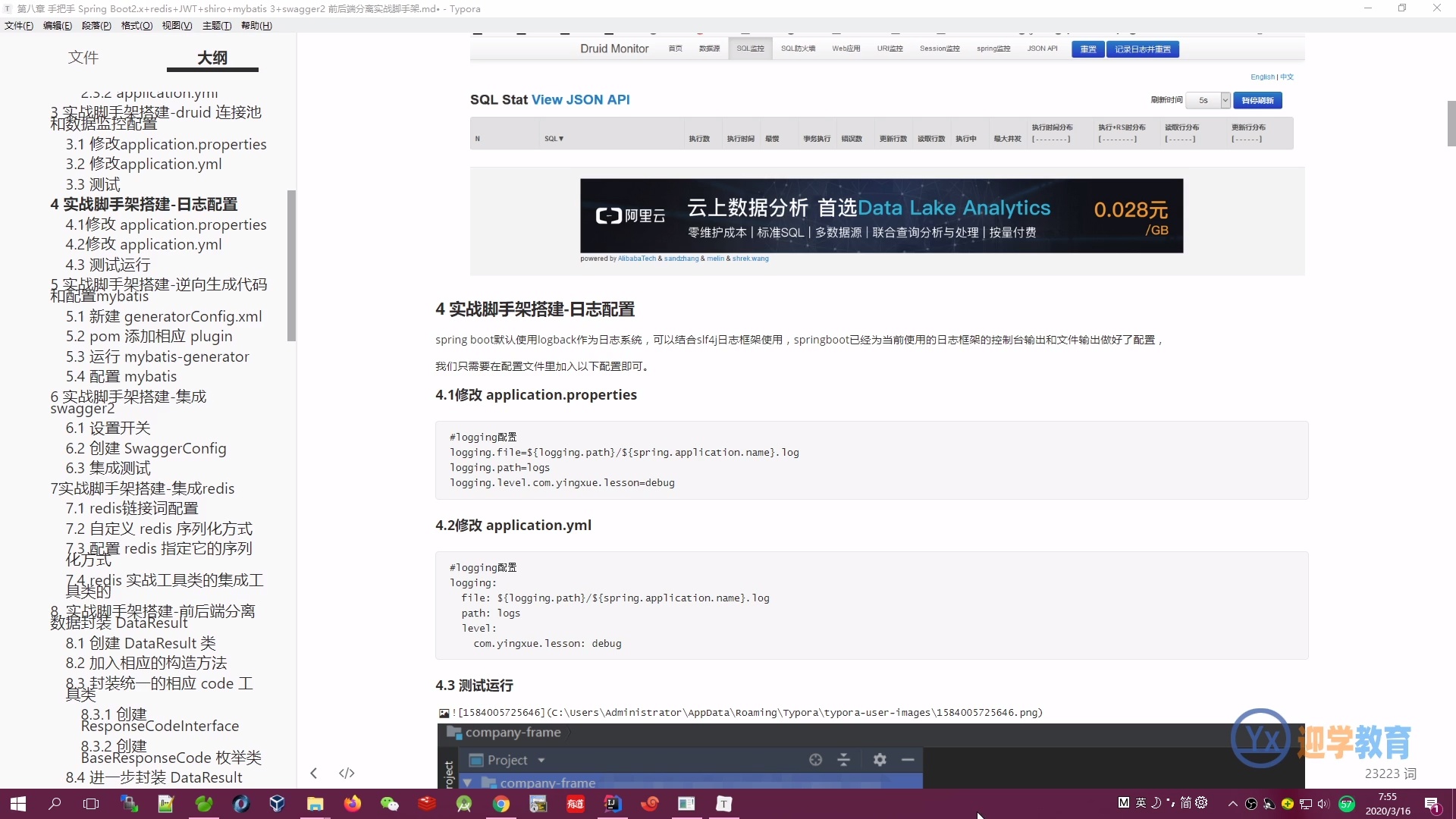Click the Typora icon in the title bar
Screen dimensions: 1456x819
7,8
